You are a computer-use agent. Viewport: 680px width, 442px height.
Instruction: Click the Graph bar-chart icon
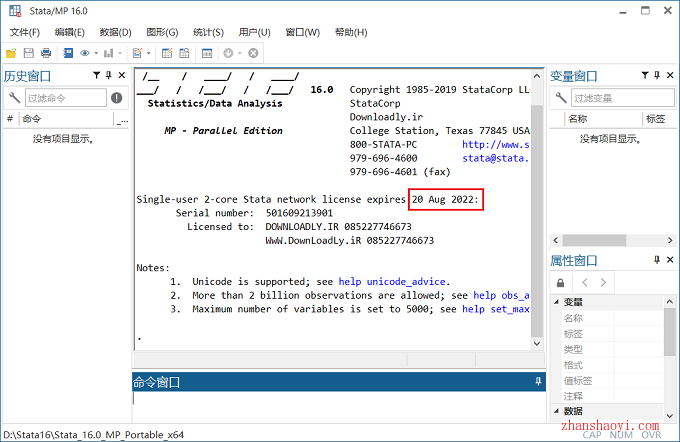[108, 53]
